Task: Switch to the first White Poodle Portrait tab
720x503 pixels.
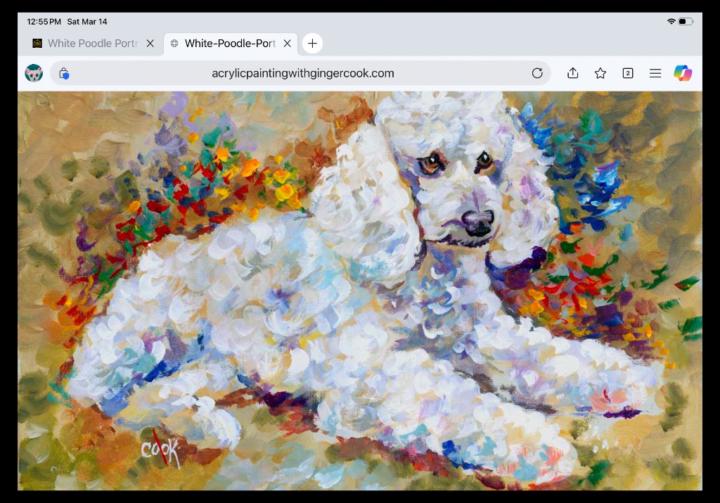Action: click(x=92, y=44)
